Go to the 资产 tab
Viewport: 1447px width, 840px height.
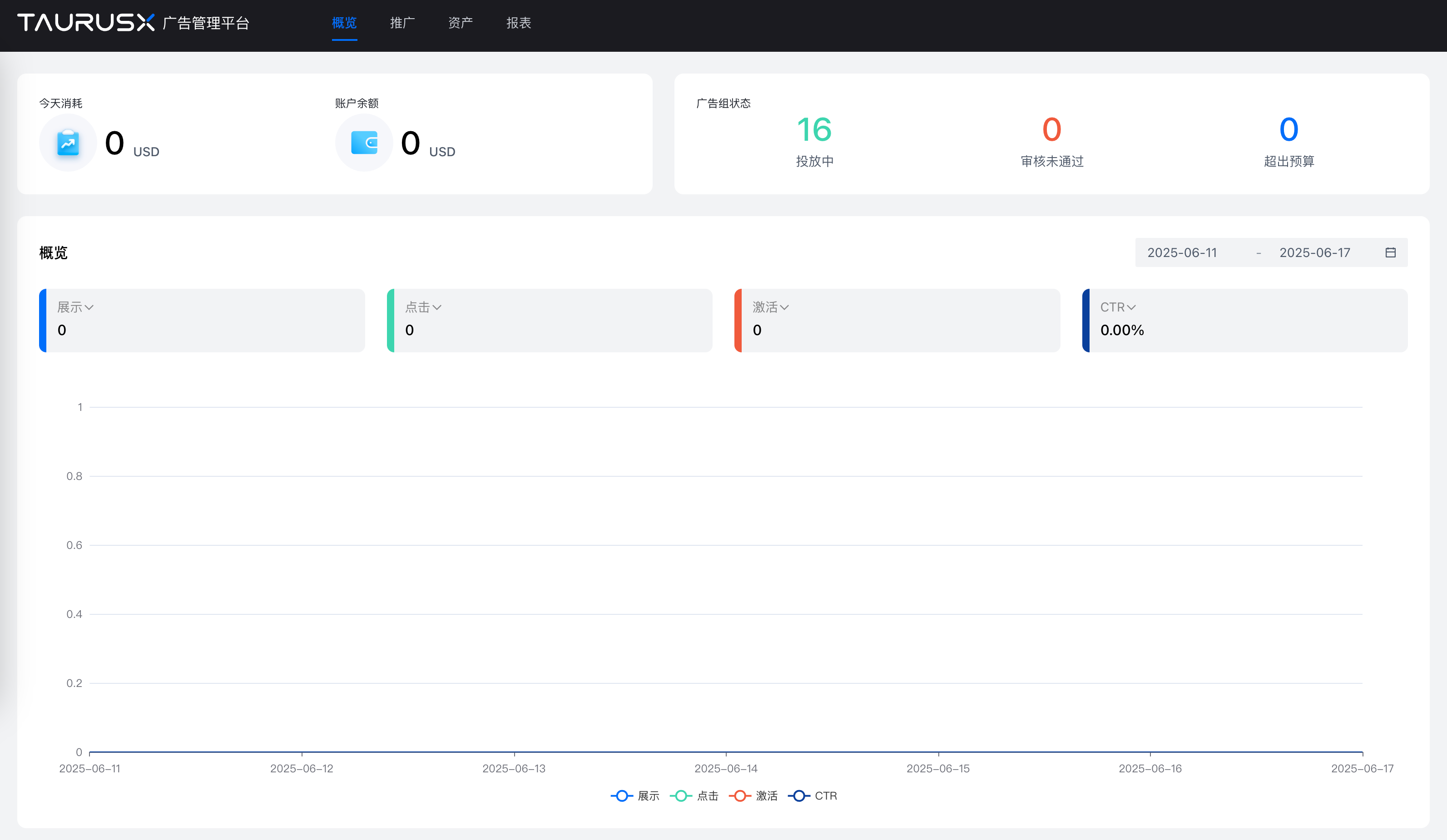[x=461, y=23]
